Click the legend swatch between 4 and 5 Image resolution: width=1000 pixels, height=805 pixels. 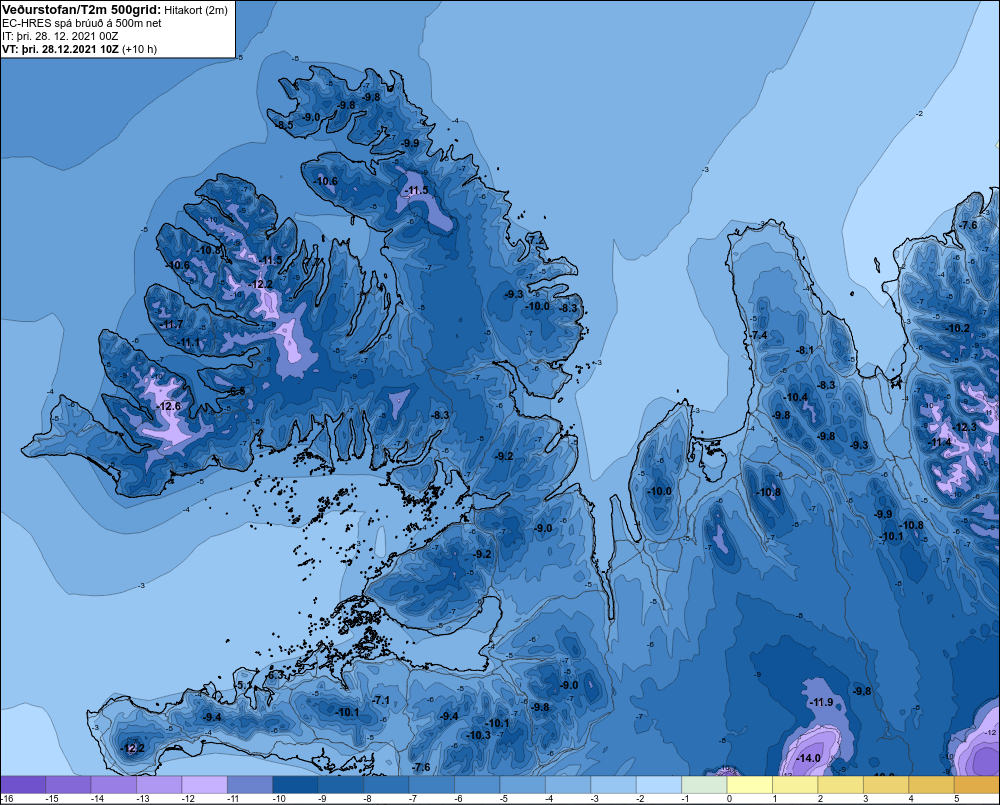(x=932, y=784)
